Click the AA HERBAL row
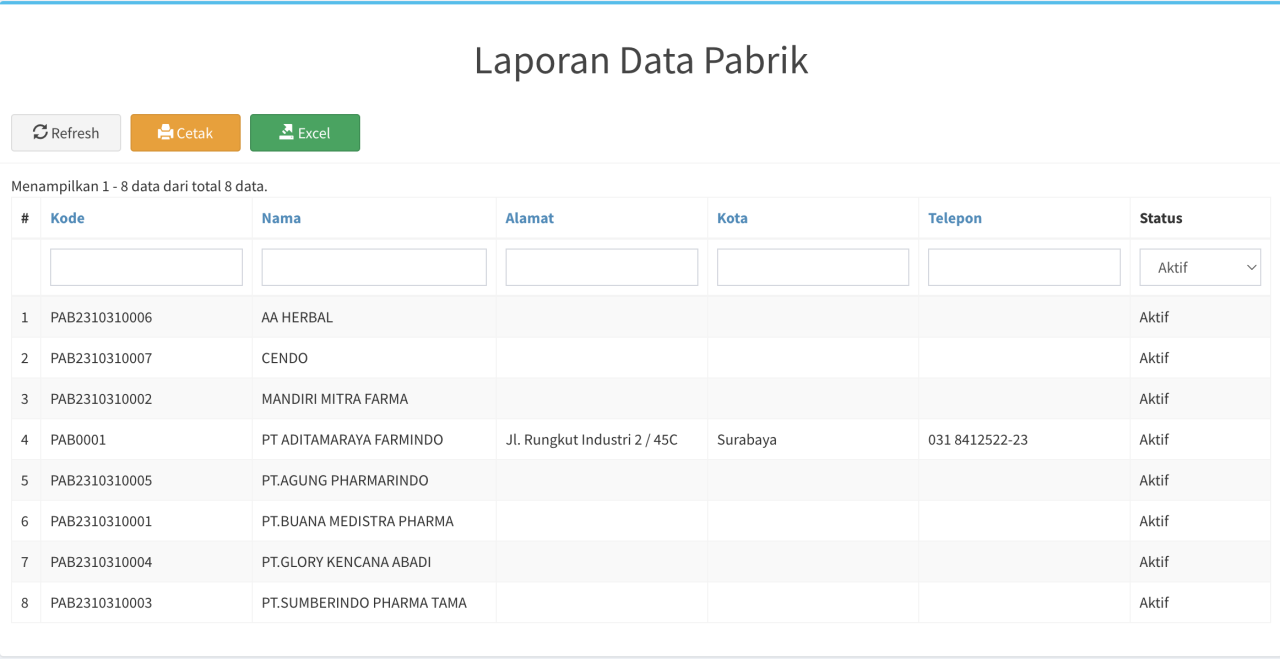 click(x=297, y=318)
